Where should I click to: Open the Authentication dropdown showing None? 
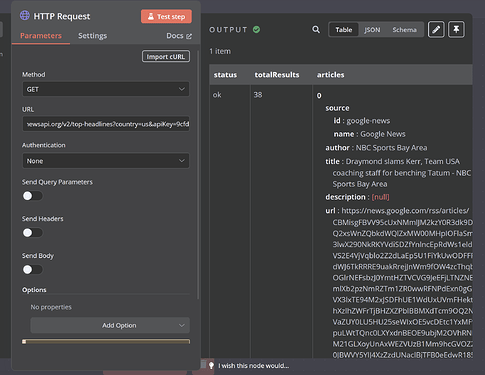[106, 161]
